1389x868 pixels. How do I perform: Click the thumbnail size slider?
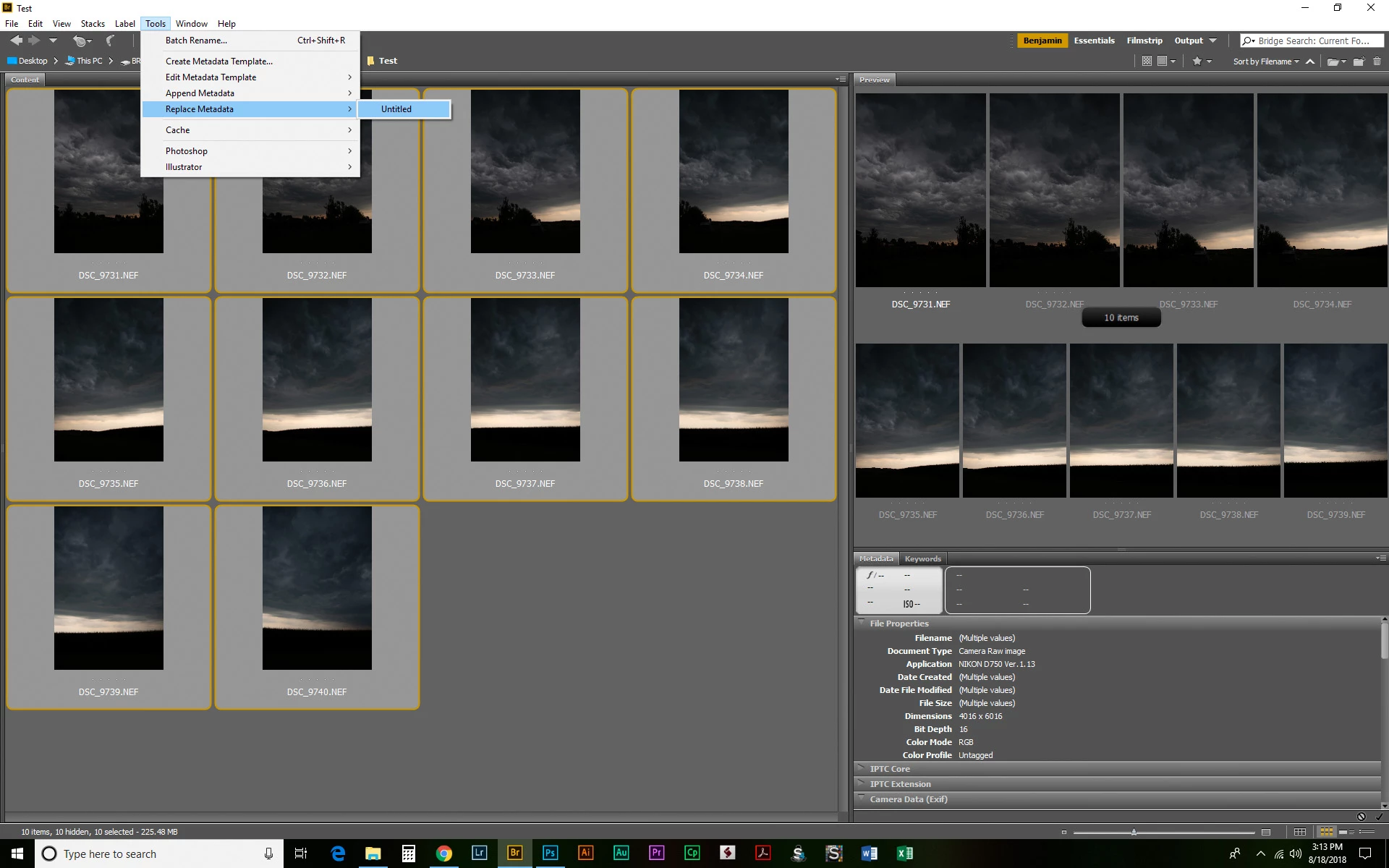1134,832
